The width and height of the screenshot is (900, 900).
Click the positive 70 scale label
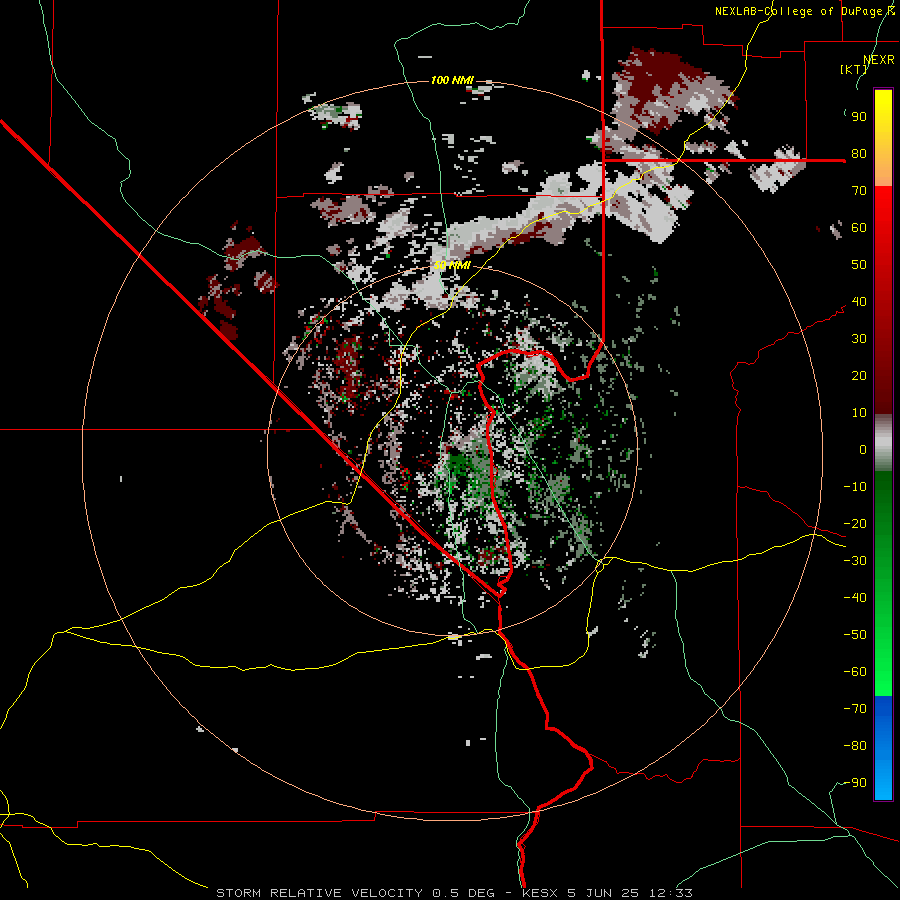pyautogui.click(x=859, y=191)
